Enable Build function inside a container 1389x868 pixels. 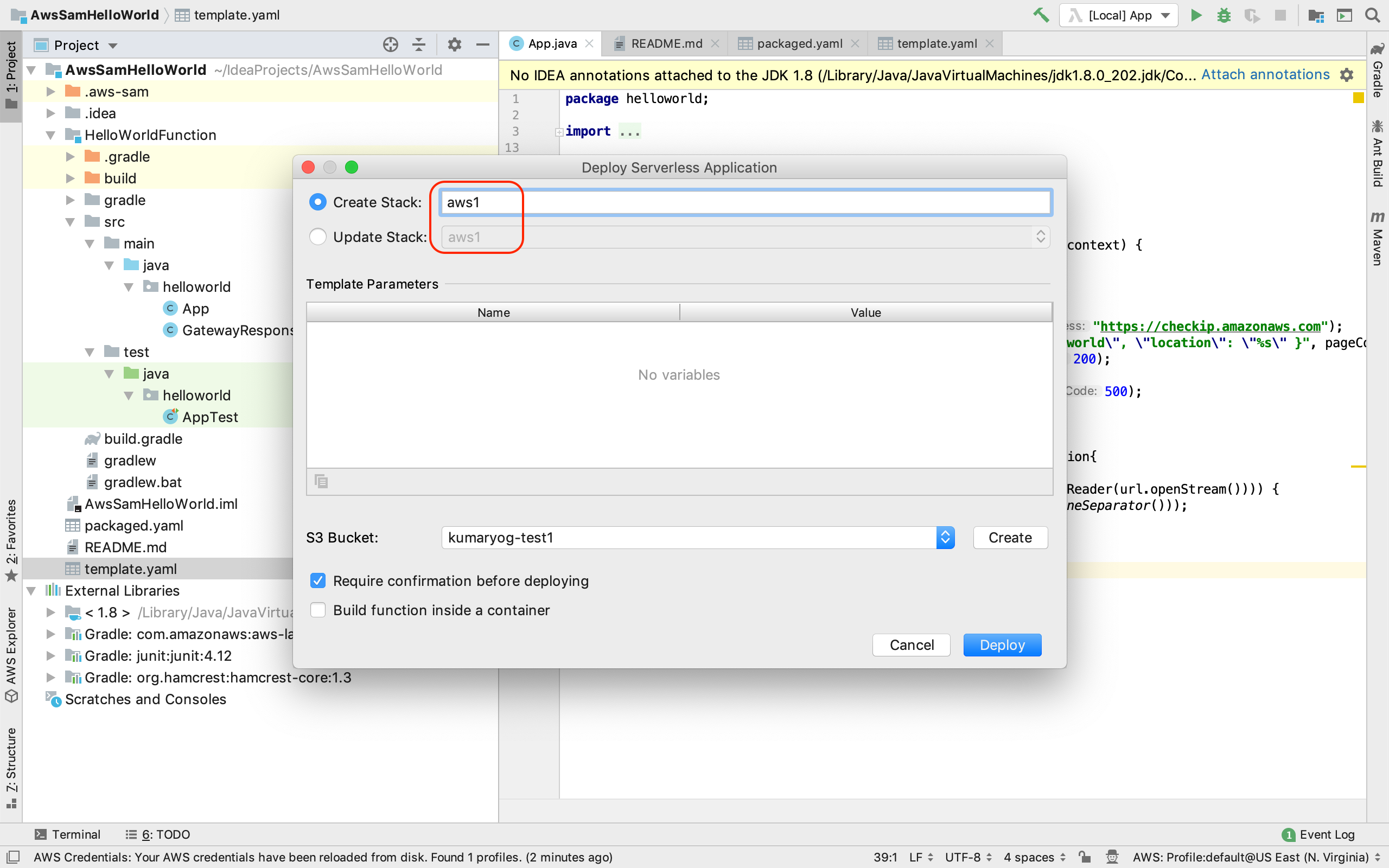(x=318, y=610)
